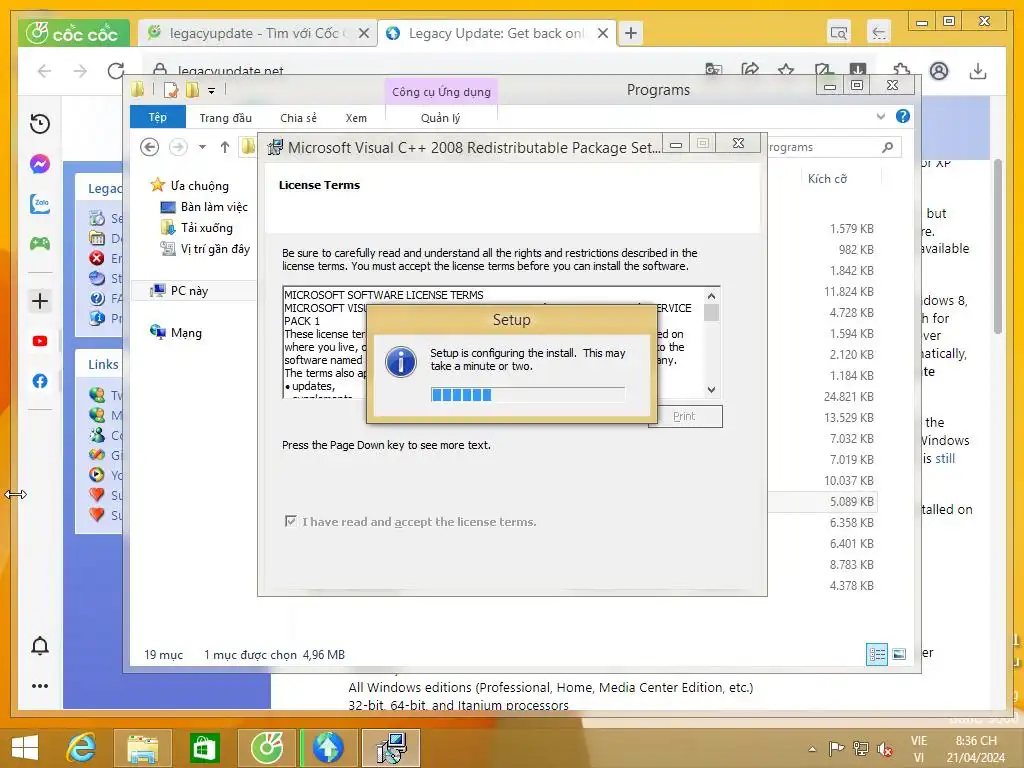Open the Trang đầu ribbon tab
Screen dimensions: 1024x768
pos(225,118)
